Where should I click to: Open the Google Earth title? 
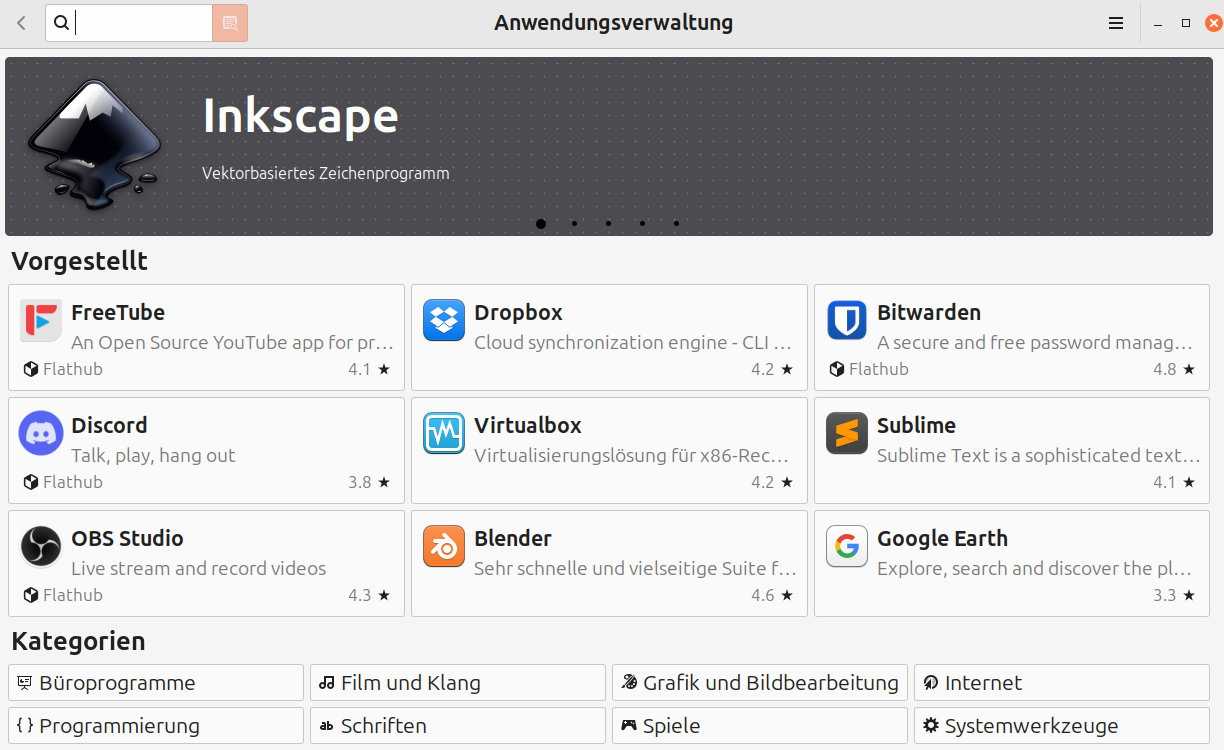pyautogui.click(x=942, y=538)
